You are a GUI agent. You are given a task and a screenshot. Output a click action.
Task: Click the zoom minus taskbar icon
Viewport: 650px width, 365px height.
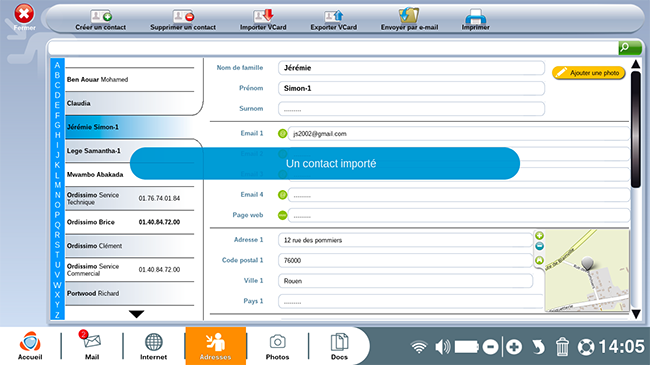point(490,347)
